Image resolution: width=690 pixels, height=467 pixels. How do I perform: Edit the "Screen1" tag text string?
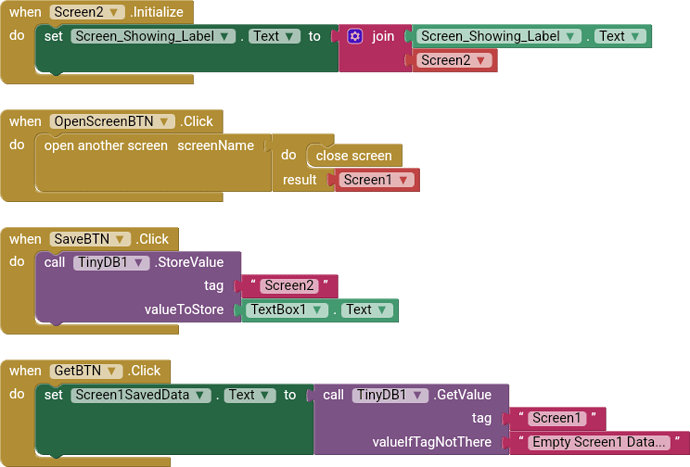(557, 418)
